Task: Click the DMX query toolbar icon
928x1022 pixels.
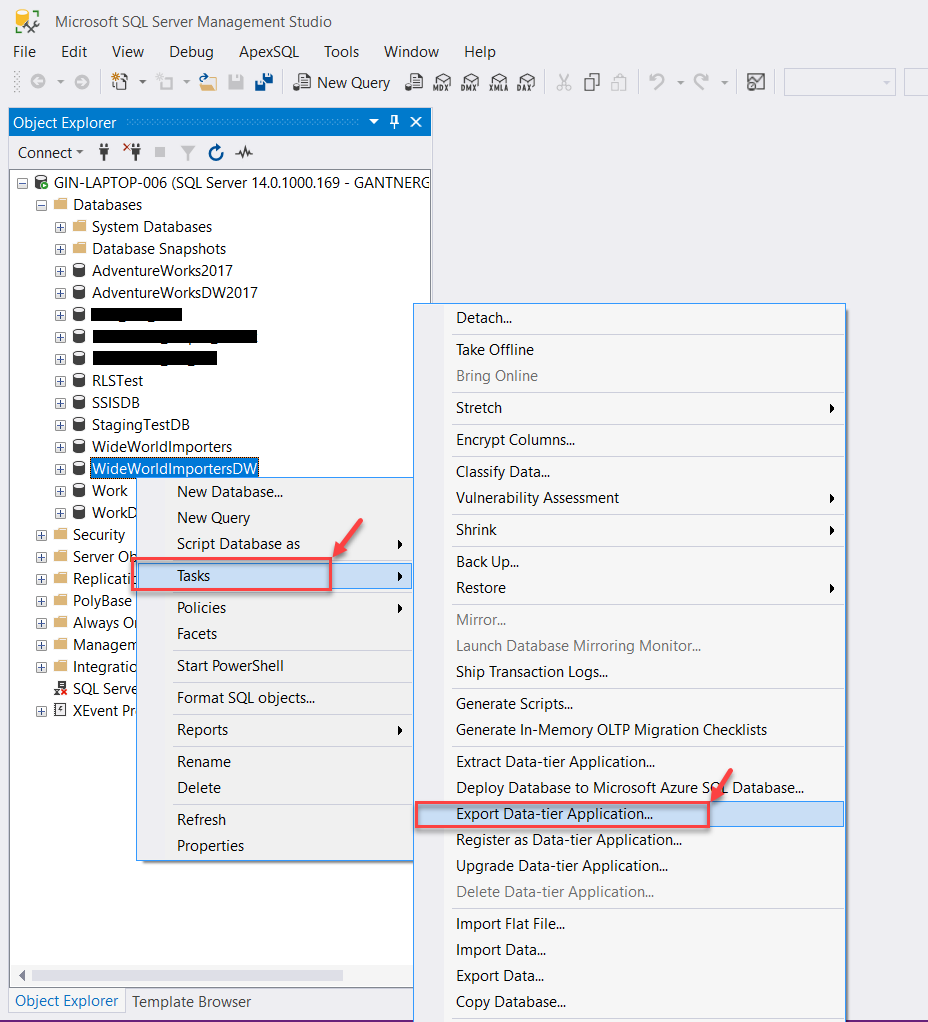Action: click(470, 83)
